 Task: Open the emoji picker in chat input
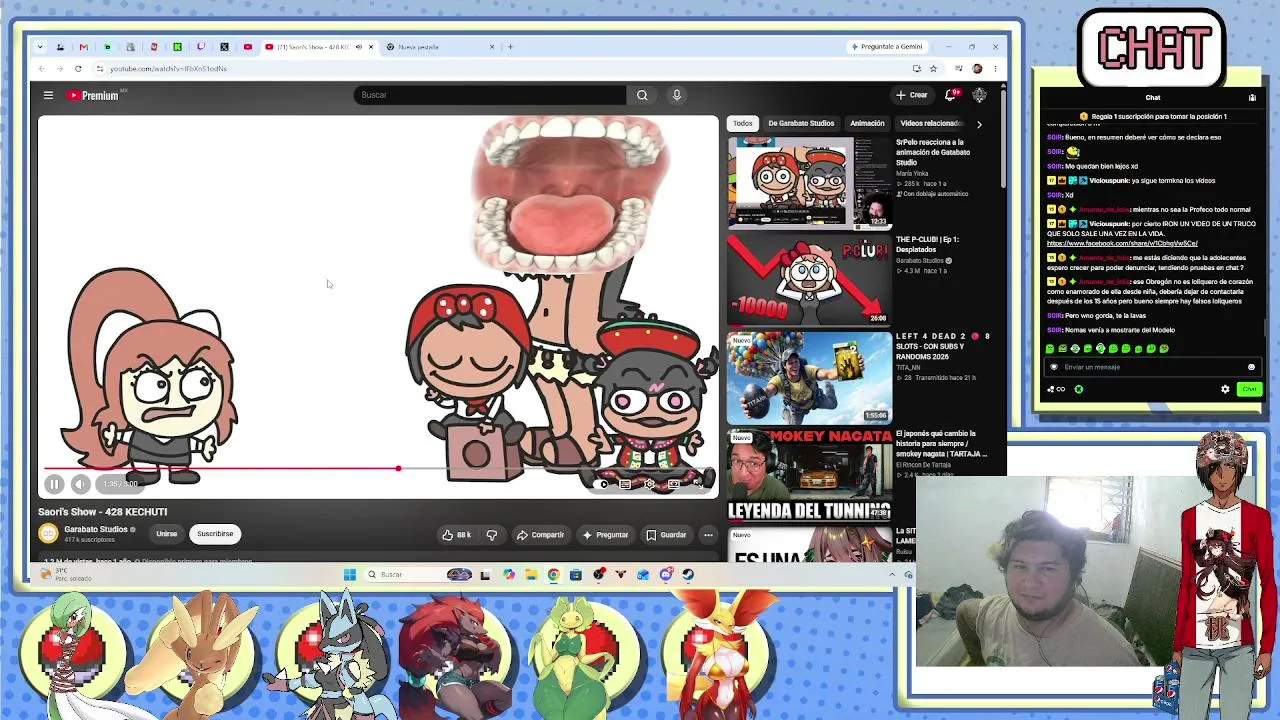[1251, 367]
